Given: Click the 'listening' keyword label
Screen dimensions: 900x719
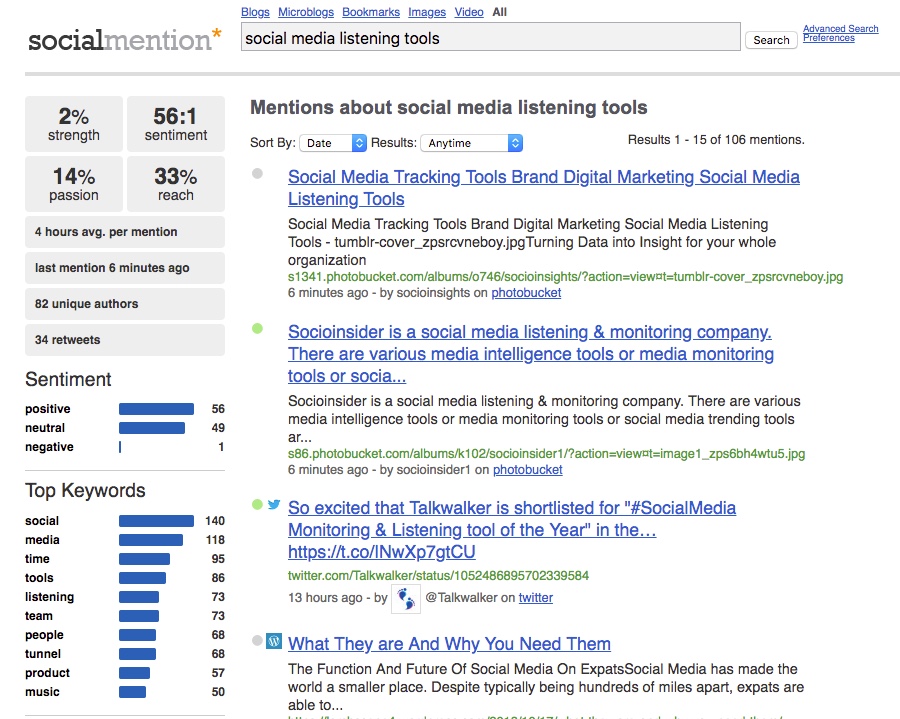Looking at the screenshot, I should point(49,597).
